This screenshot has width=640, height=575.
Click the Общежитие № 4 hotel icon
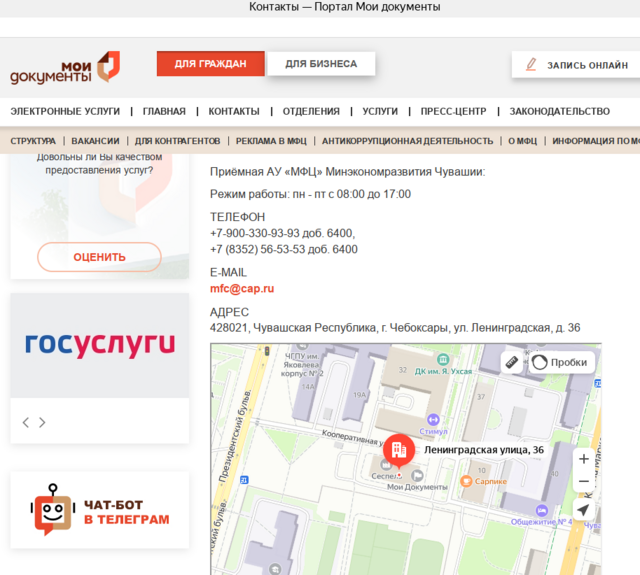(542, 510)
